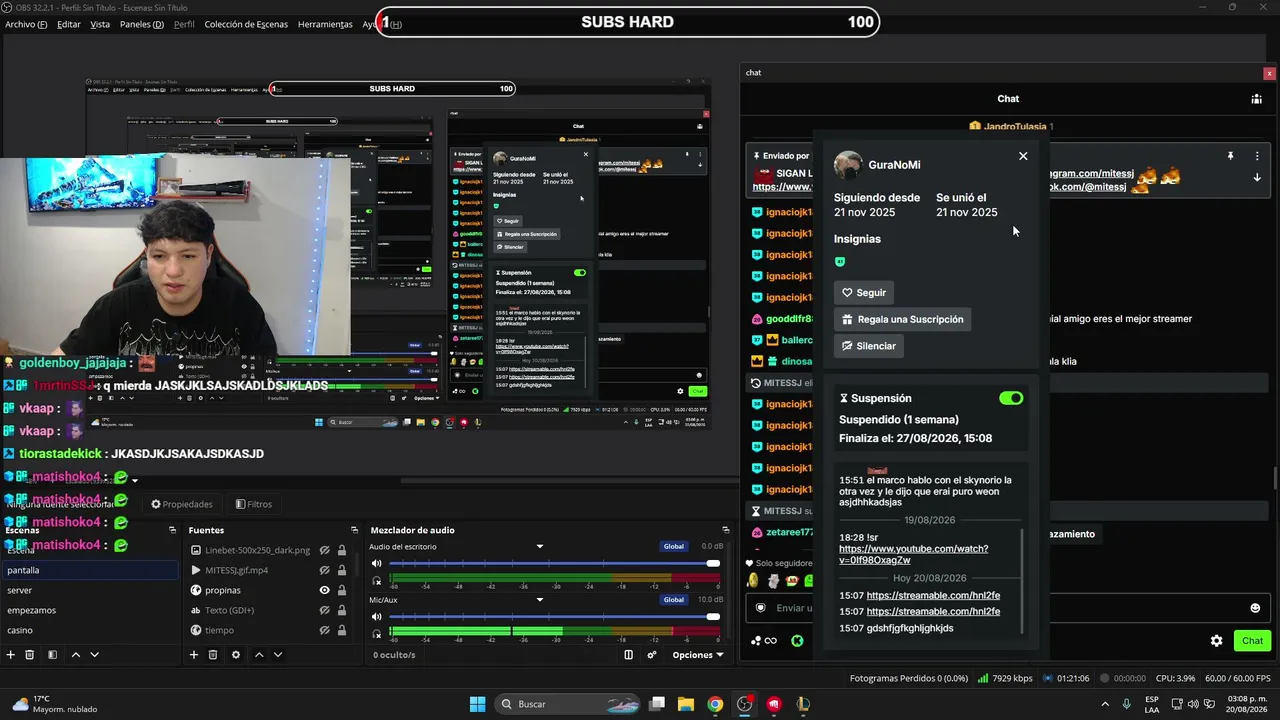This screenshot has width=1280, height=720.
Task: Adjust Mic/Aux volume slider
Action: (554, 616)
